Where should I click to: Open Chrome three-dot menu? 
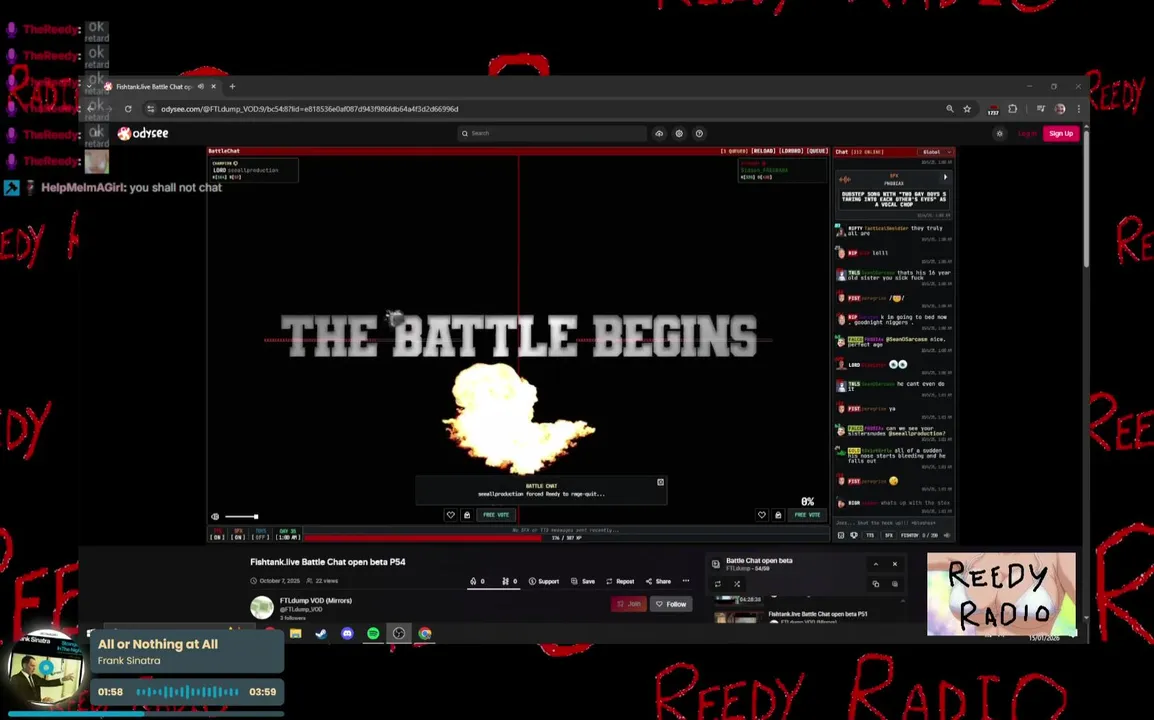click(1079, 109)
